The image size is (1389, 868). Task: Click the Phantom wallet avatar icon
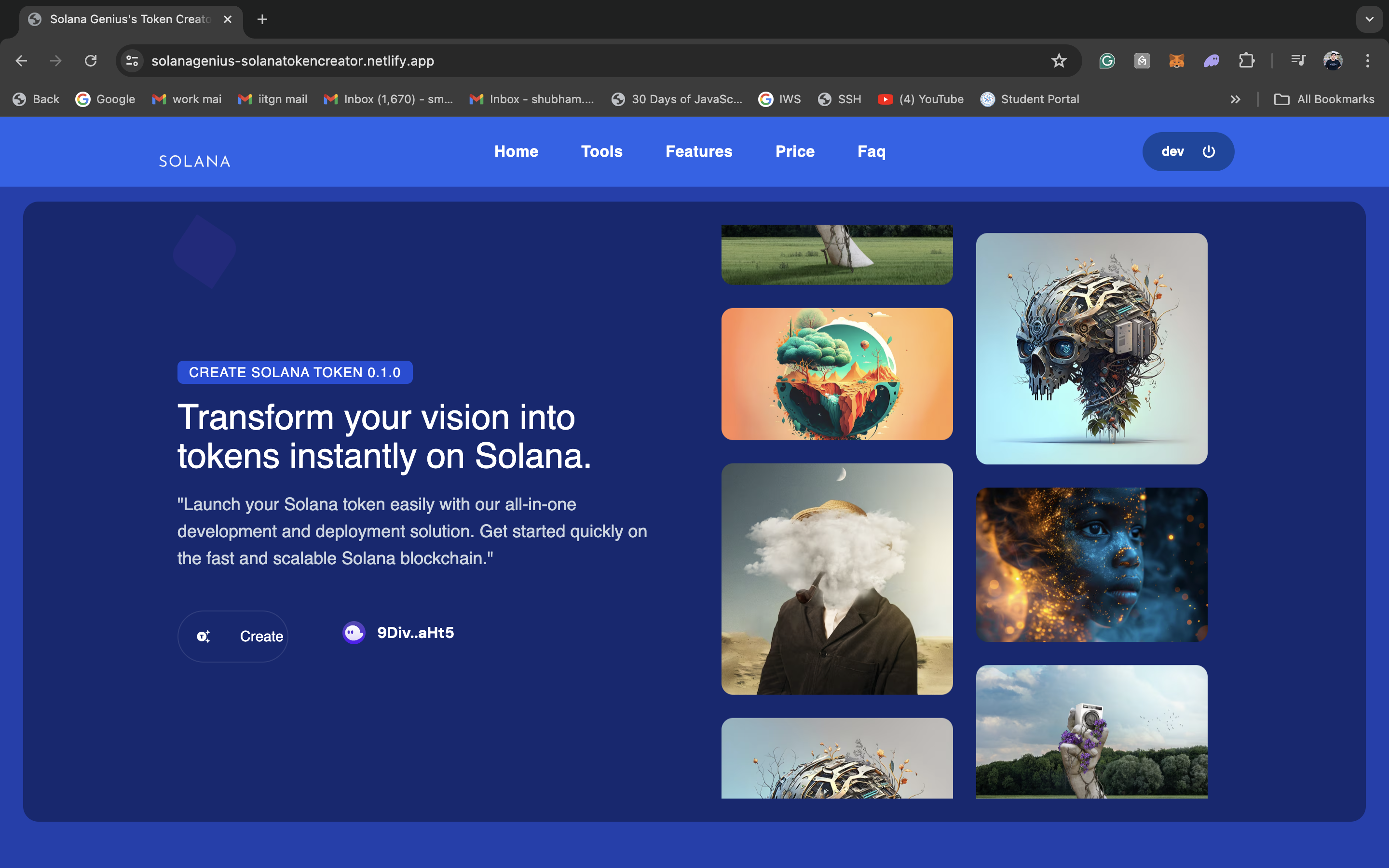(354, 633)
